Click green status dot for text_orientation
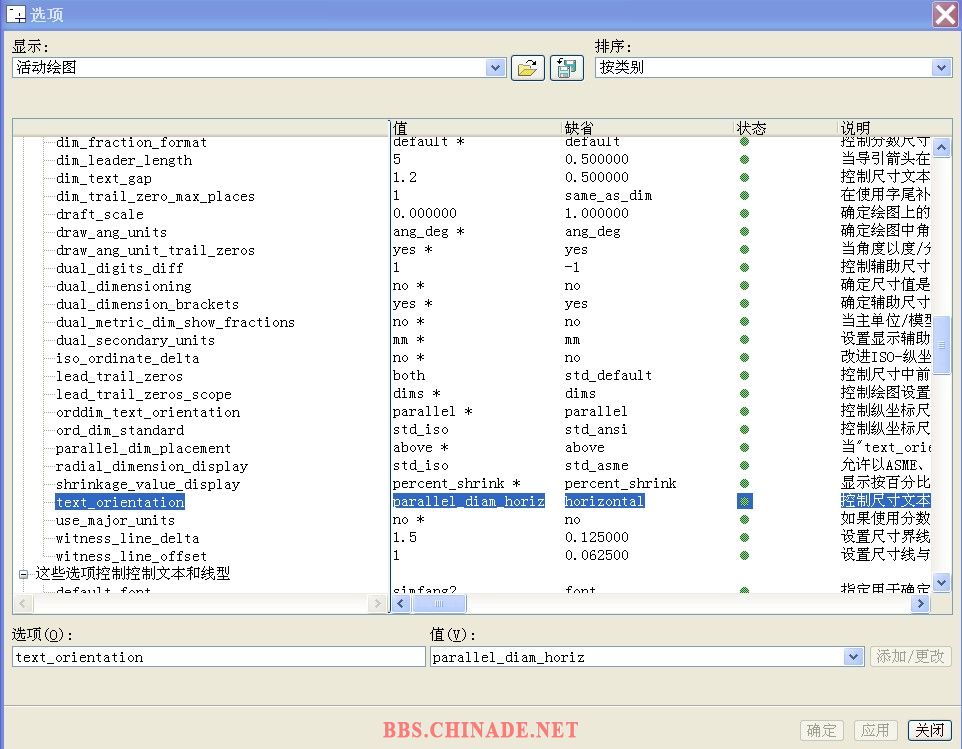 [744, 502]
